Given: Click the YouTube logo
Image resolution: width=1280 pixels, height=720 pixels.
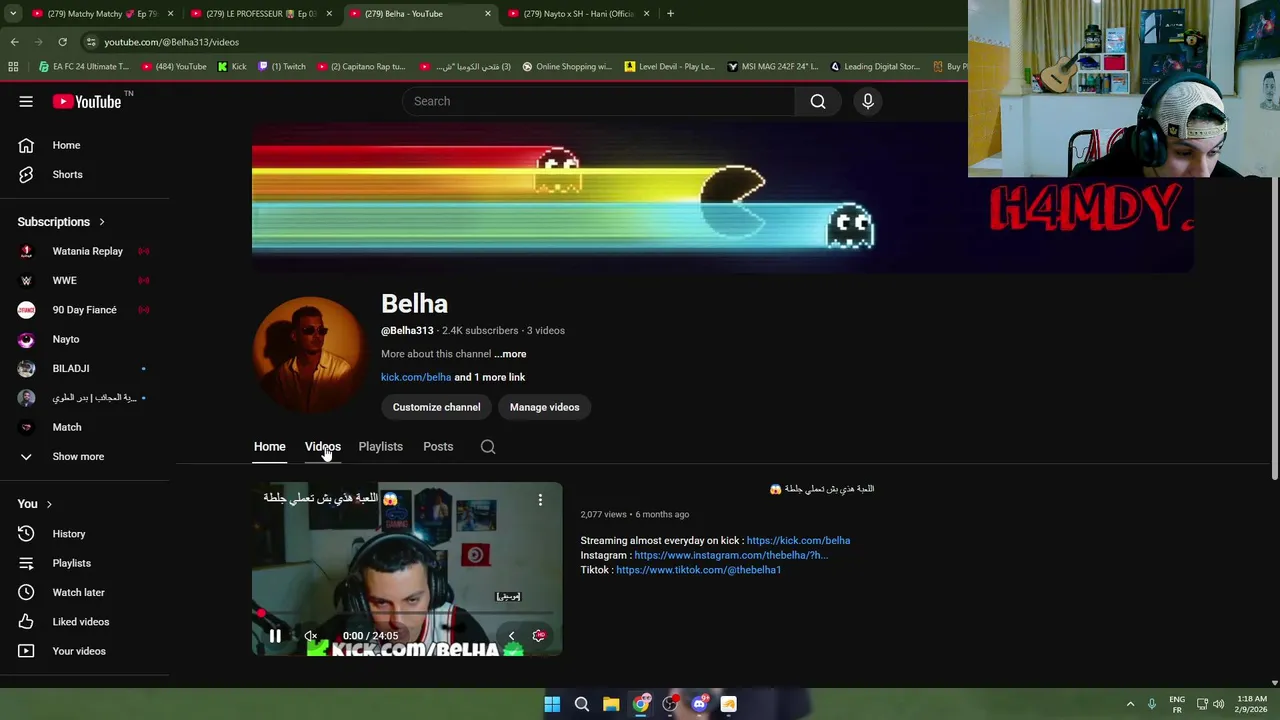Looking at the screenshot, I should point(86,101).
